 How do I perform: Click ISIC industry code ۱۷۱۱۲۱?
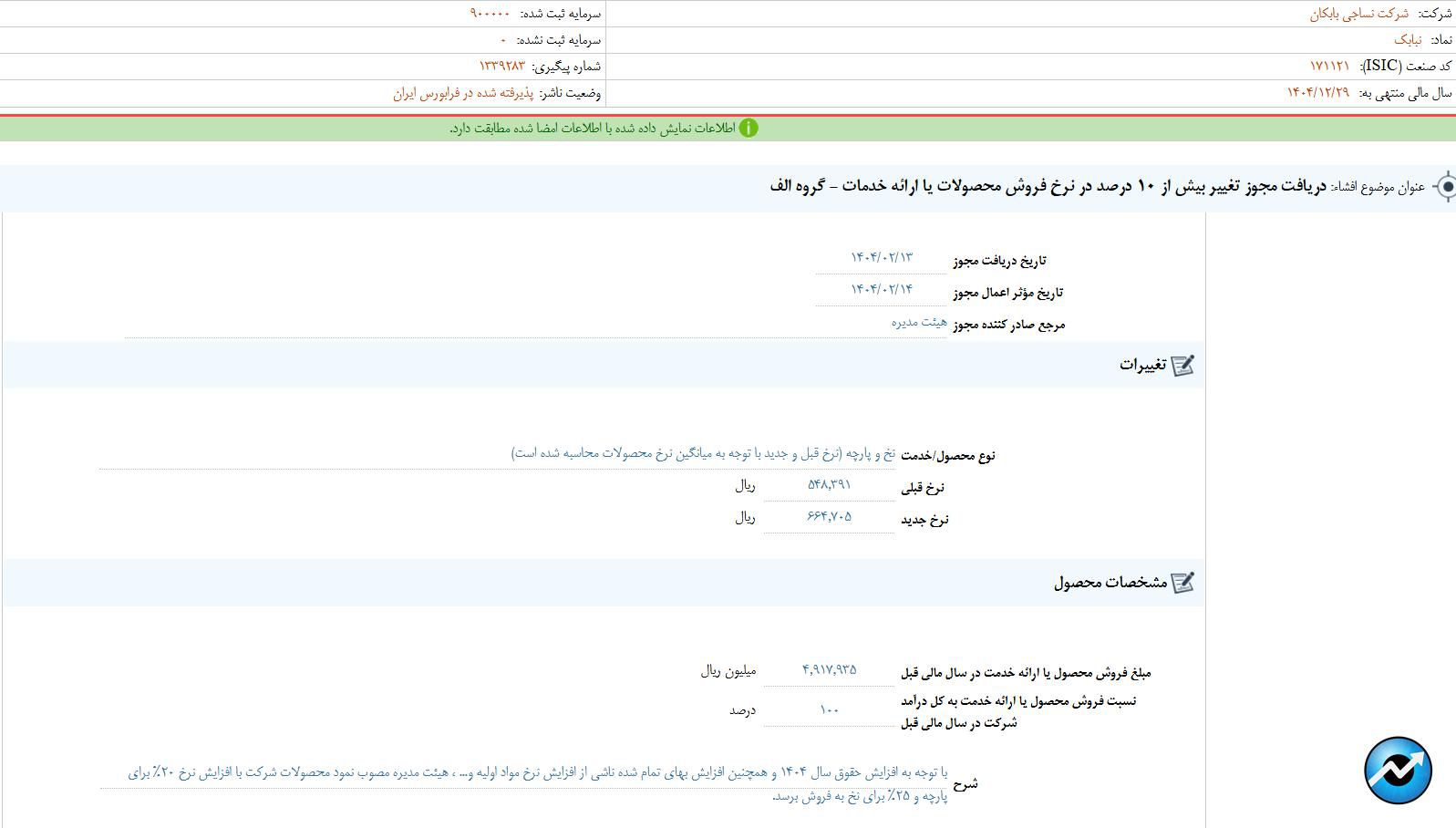coord(1330,67)
